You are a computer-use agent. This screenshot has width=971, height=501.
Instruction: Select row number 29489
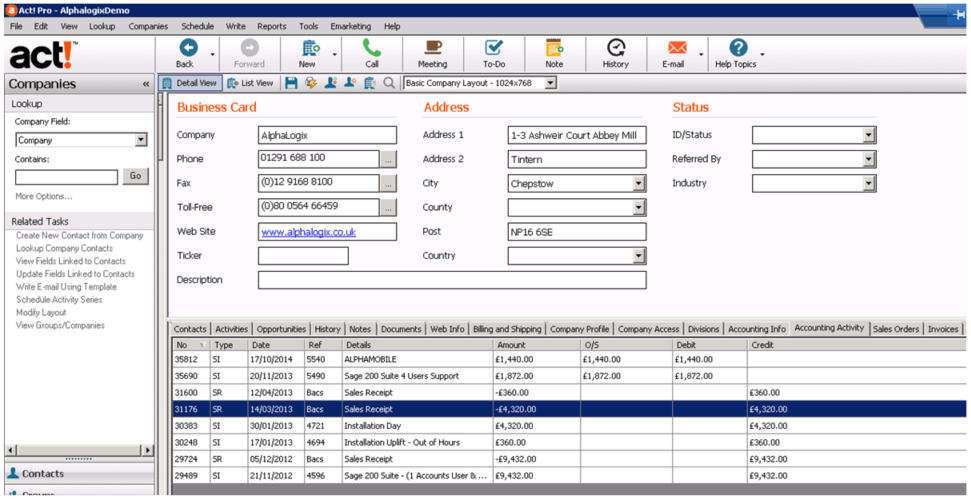coord(568,476)
